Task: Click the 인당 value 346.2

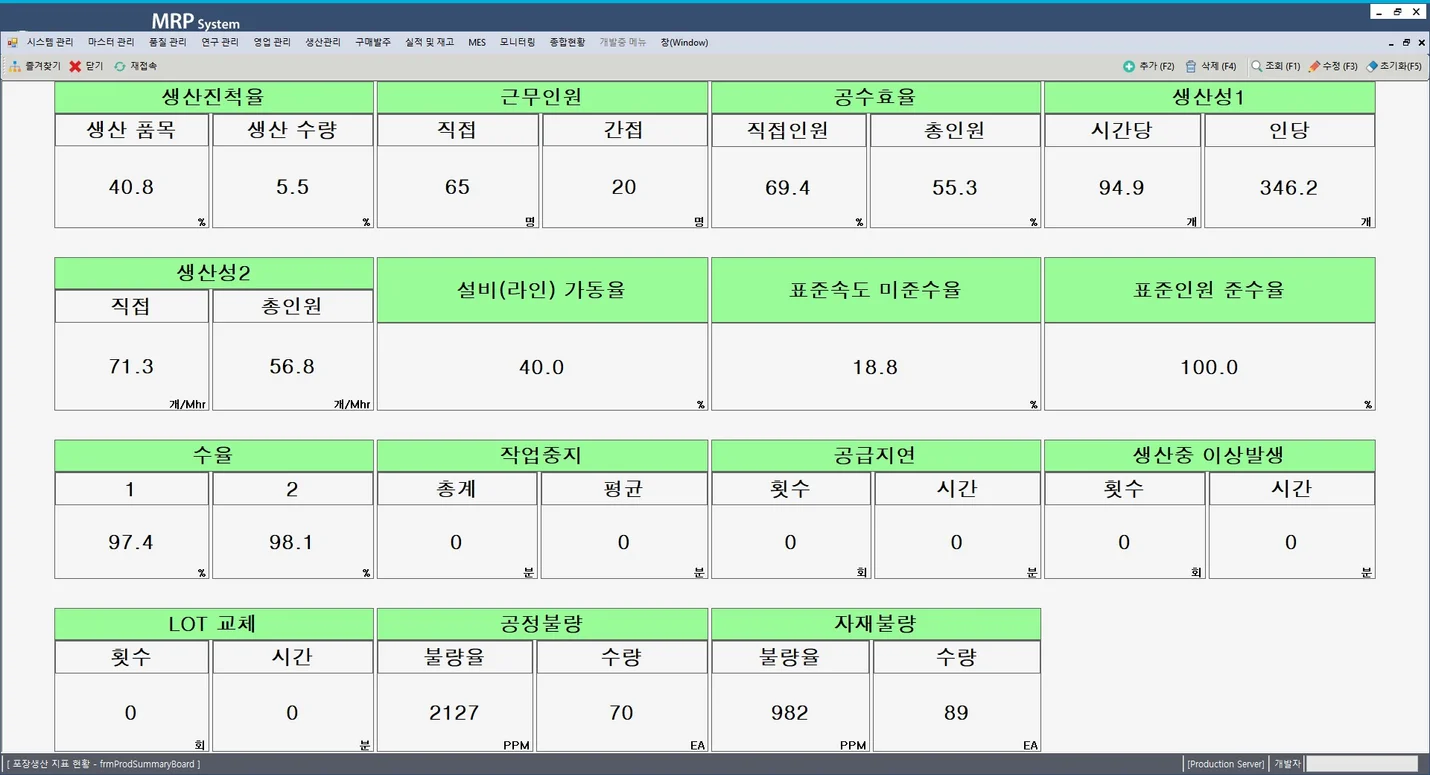Action: click(1289, 187)
